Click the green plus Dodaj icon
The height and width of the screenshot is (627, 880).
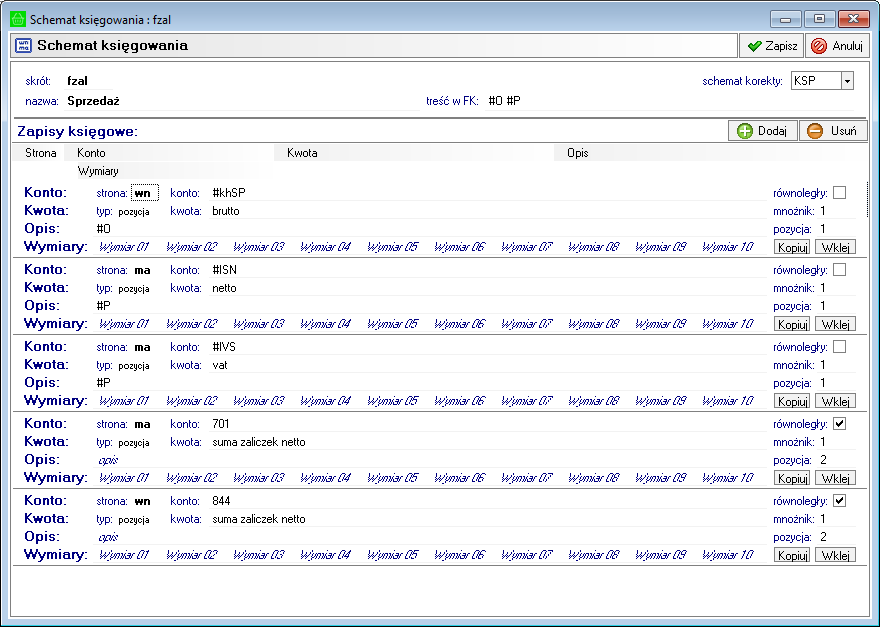tap(745, 131)
